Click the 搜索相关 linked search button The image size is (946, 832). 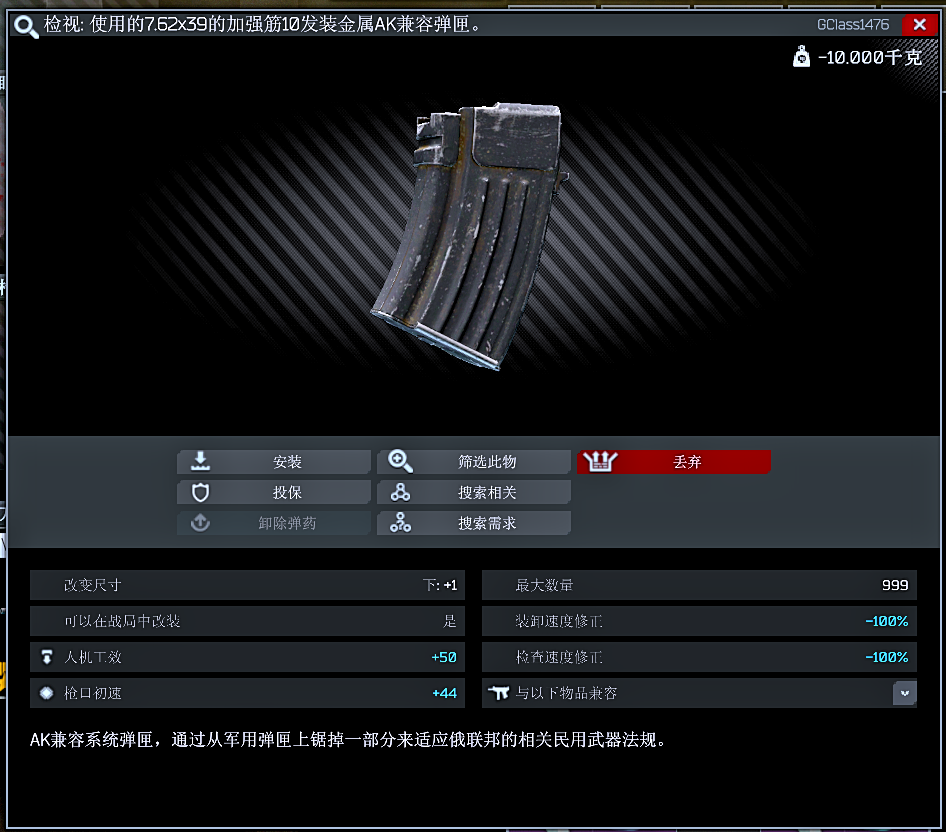click(474, 492)
